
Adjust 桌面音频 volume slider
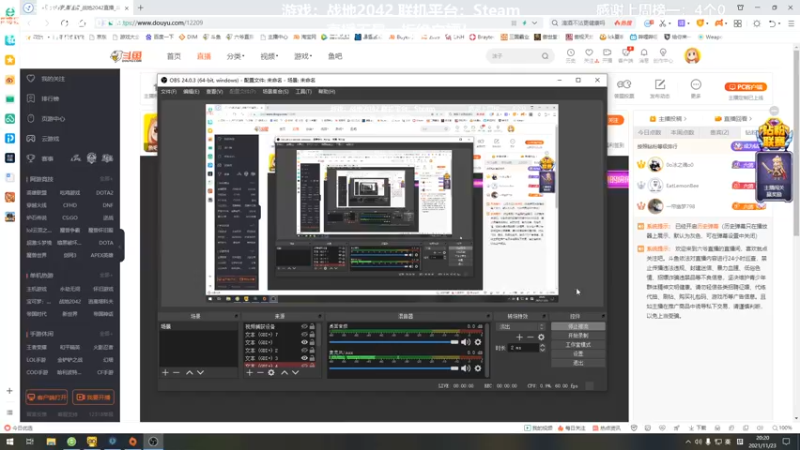394,342
